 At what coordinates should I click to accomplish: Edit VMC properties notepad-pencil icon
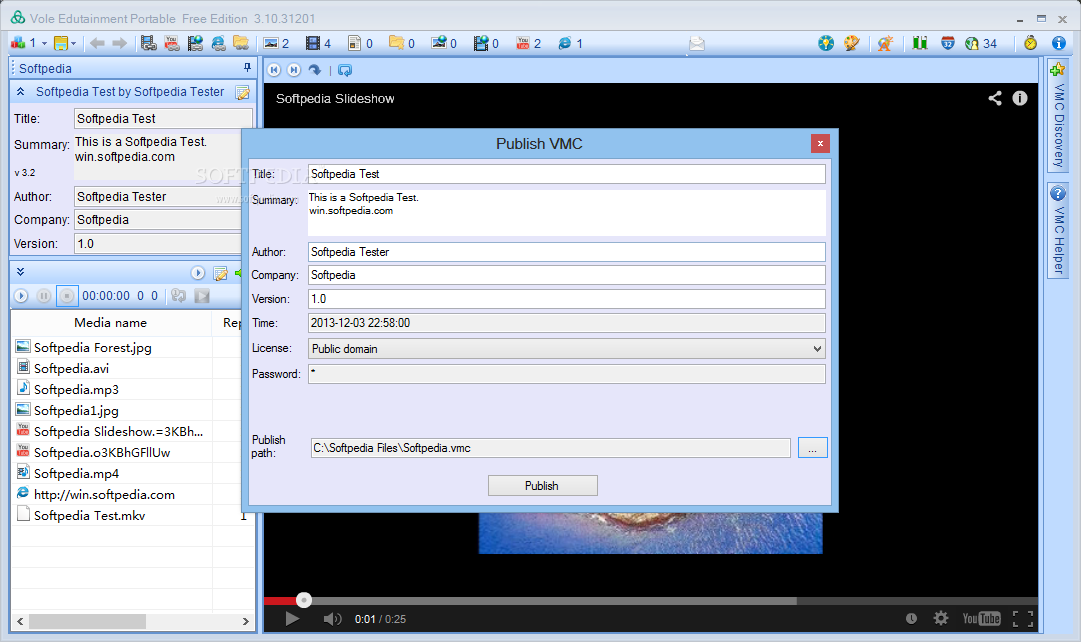[243, 92]
